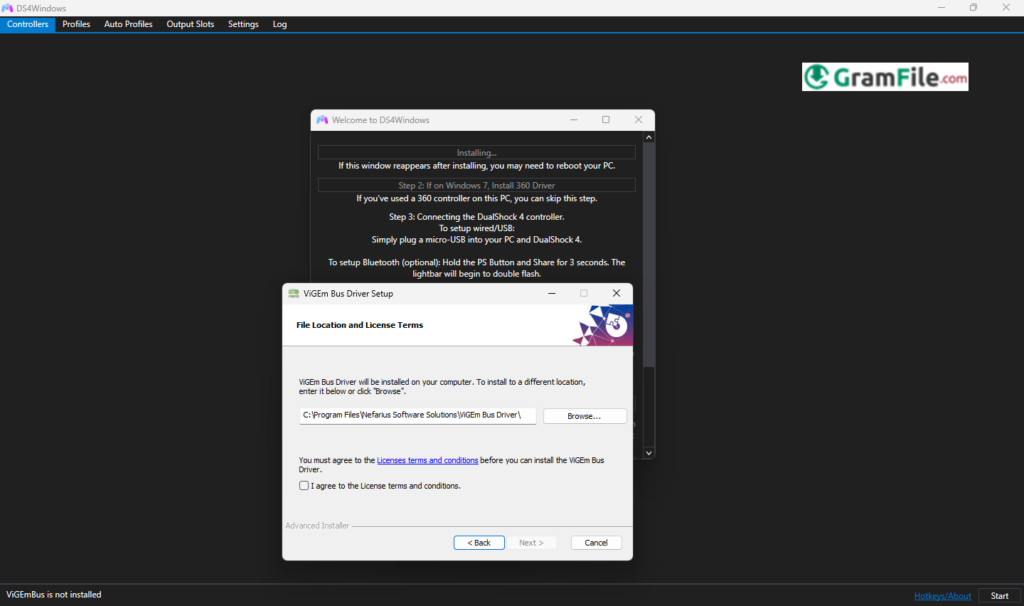Click the Welcome dialog scrollbar down arrow

648,452
